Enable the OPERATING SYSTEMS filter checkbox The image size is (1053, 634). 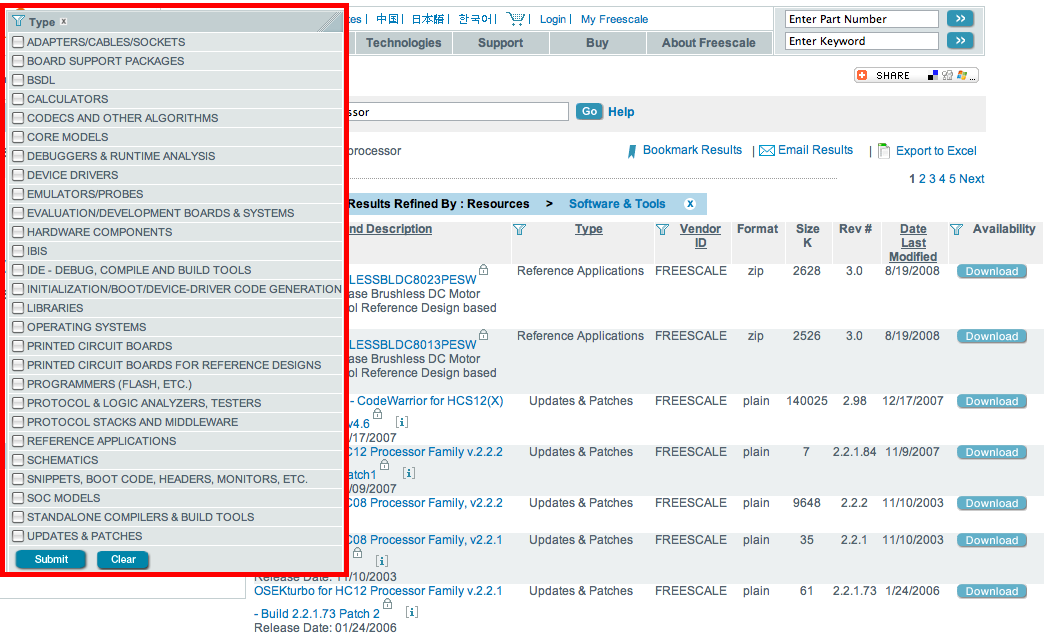click(18, 327)
